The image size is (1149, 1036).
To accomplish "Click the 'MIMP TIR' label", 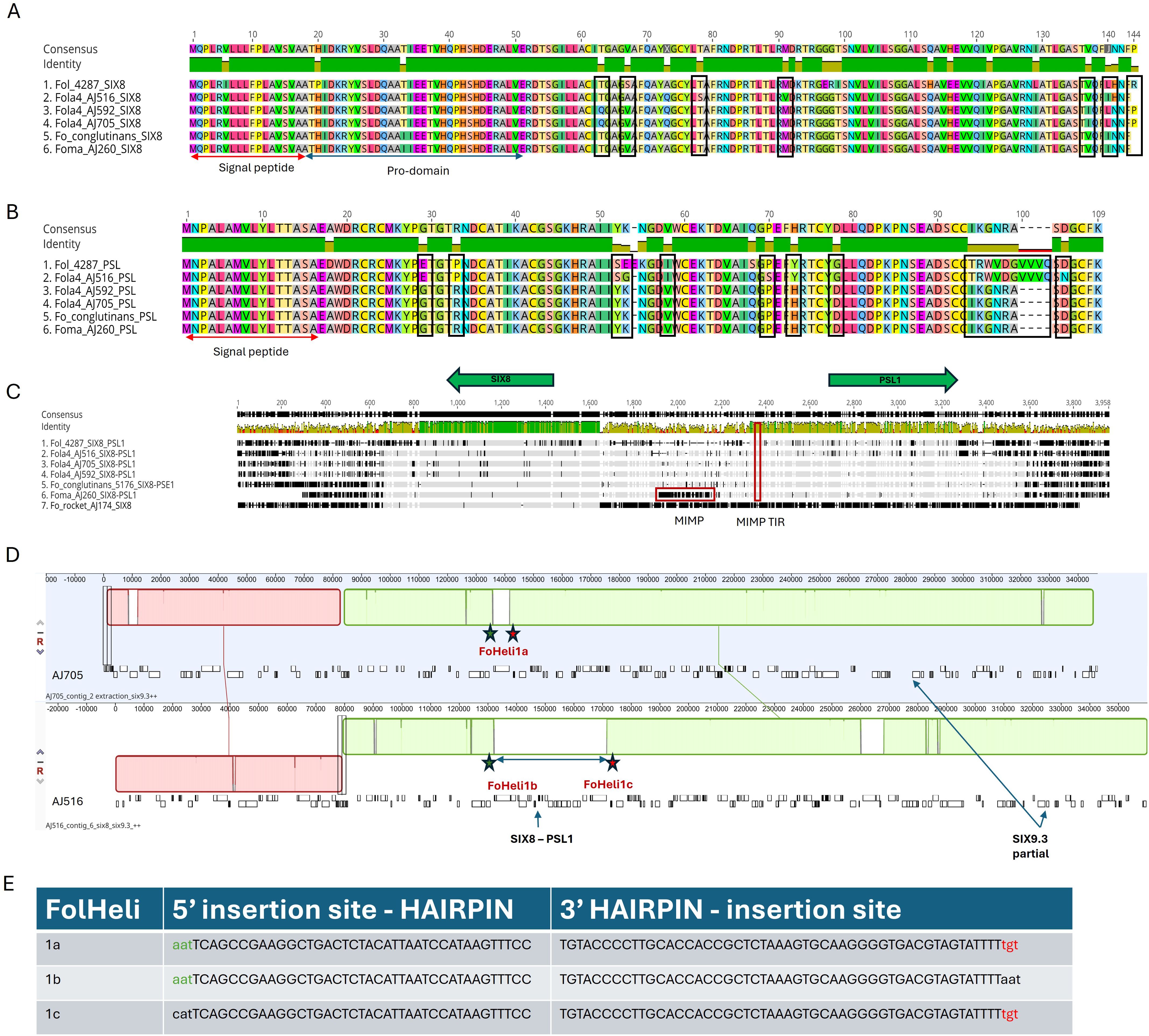I will (x=760, y=522).
